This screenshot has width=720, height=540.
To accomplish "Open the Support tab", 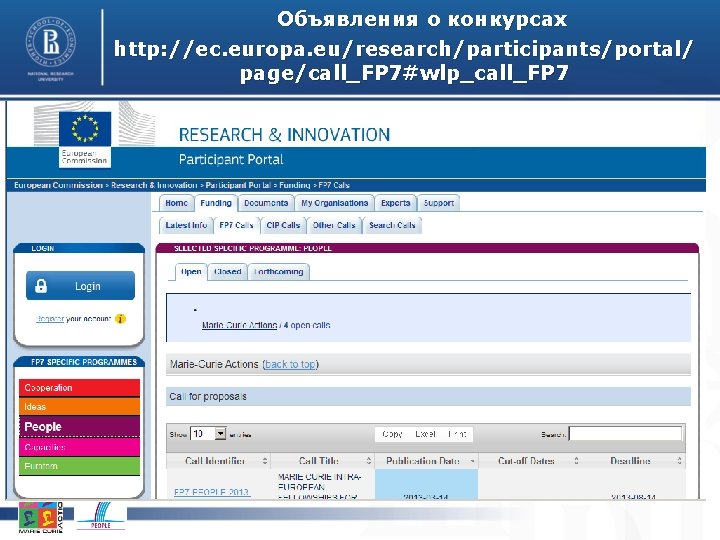I will 439,203.
